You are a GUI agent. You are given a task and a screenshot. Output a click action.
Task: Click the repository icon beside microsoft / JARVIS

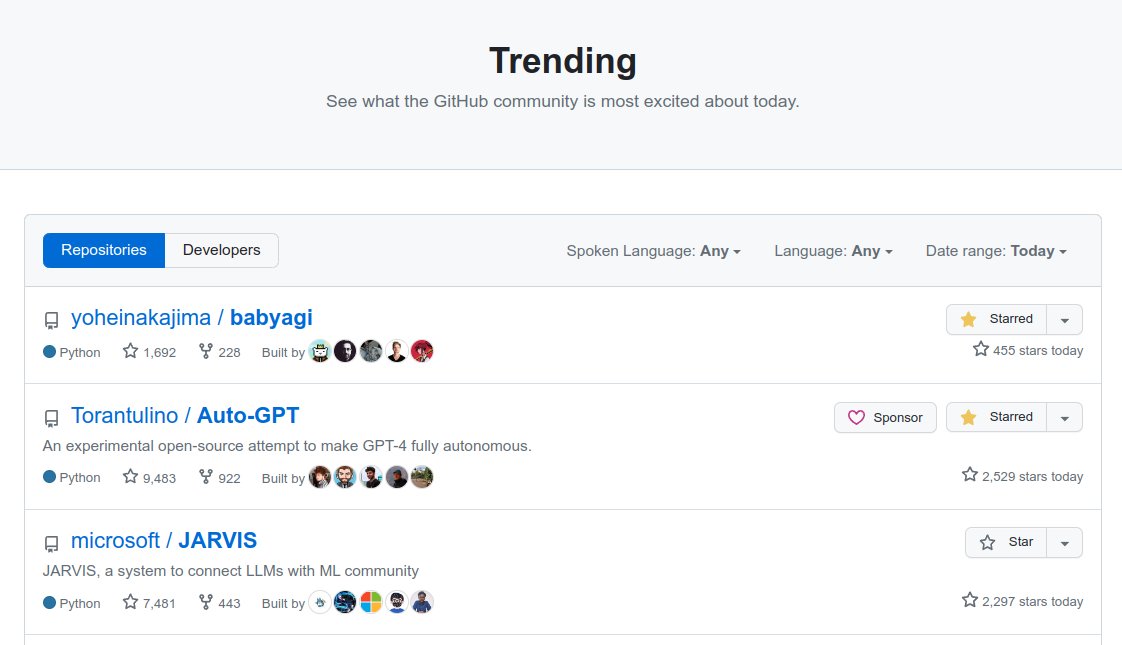click(52, 543)
